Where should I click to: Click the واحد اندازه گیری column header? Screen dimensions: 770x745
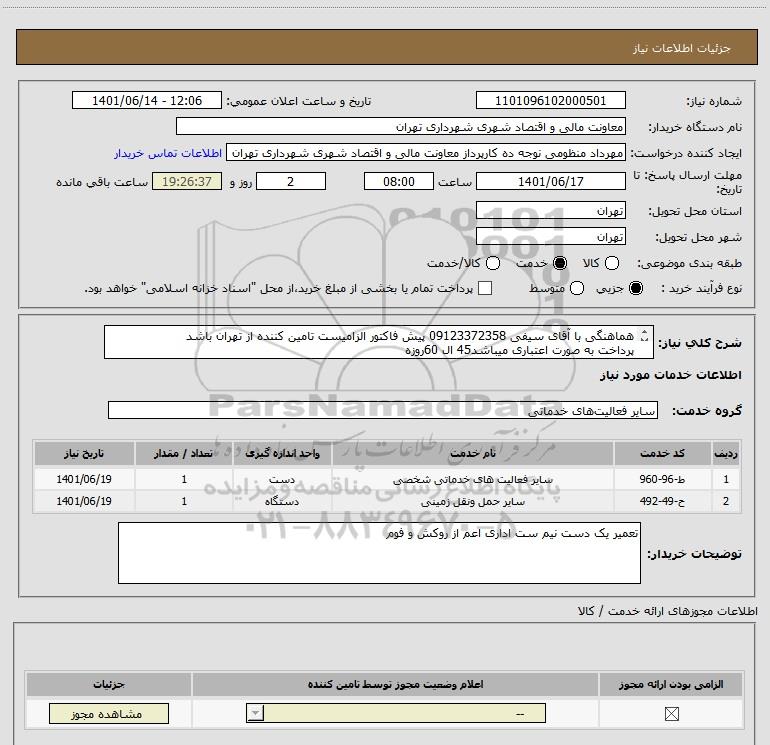[282, 454]
